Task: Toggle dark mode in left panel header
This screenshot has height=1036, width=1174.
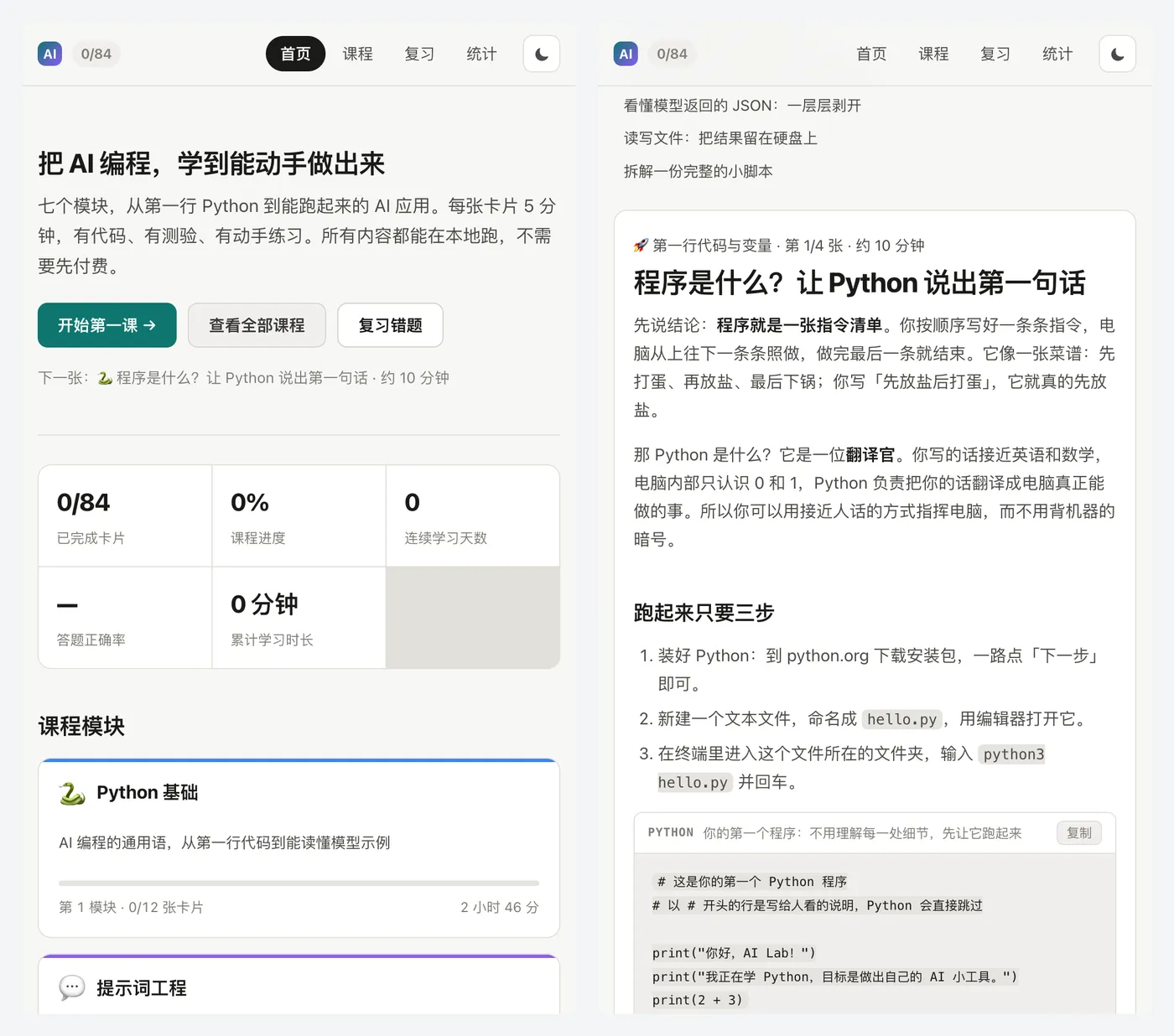Action: pos(542,54)
